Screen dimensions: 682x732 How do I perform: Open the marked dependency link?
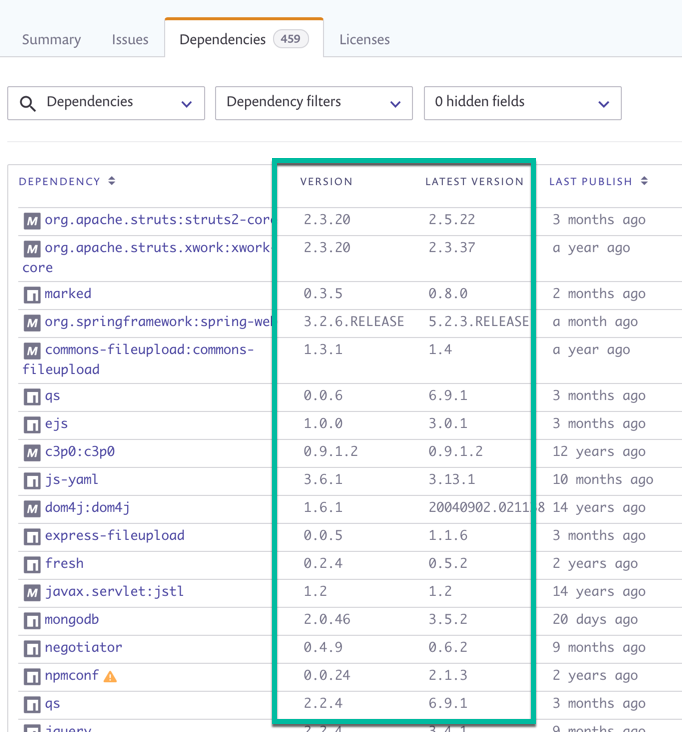pyautogui.click(x=68, y=294)
